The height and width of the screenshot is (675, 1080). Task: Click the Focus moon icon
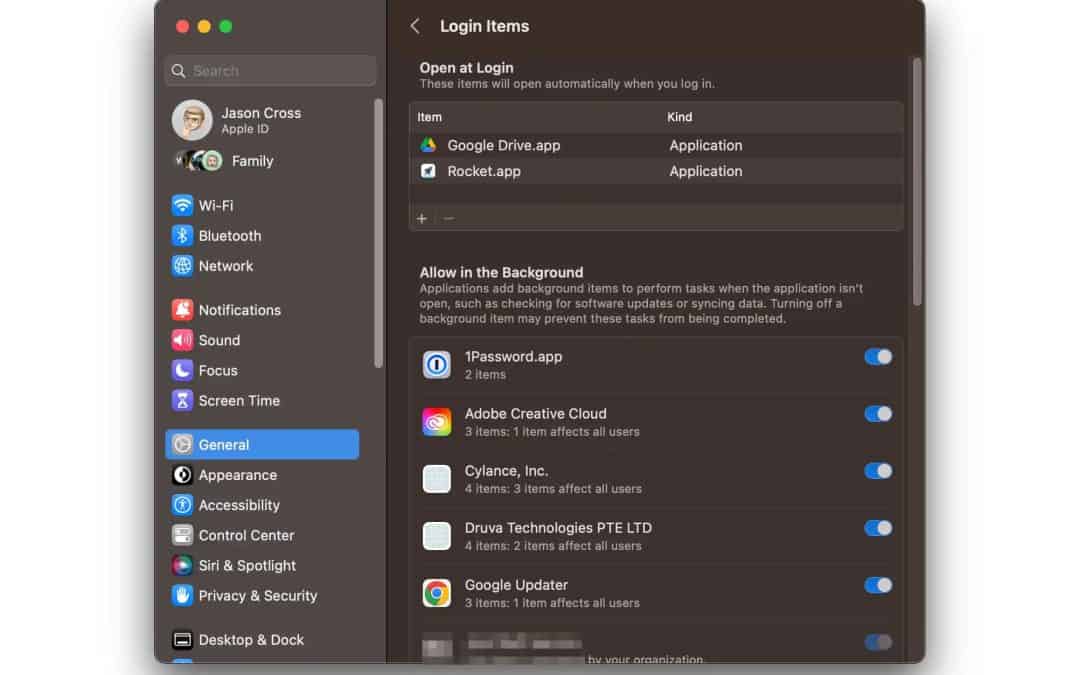click(x=182, y=370)
